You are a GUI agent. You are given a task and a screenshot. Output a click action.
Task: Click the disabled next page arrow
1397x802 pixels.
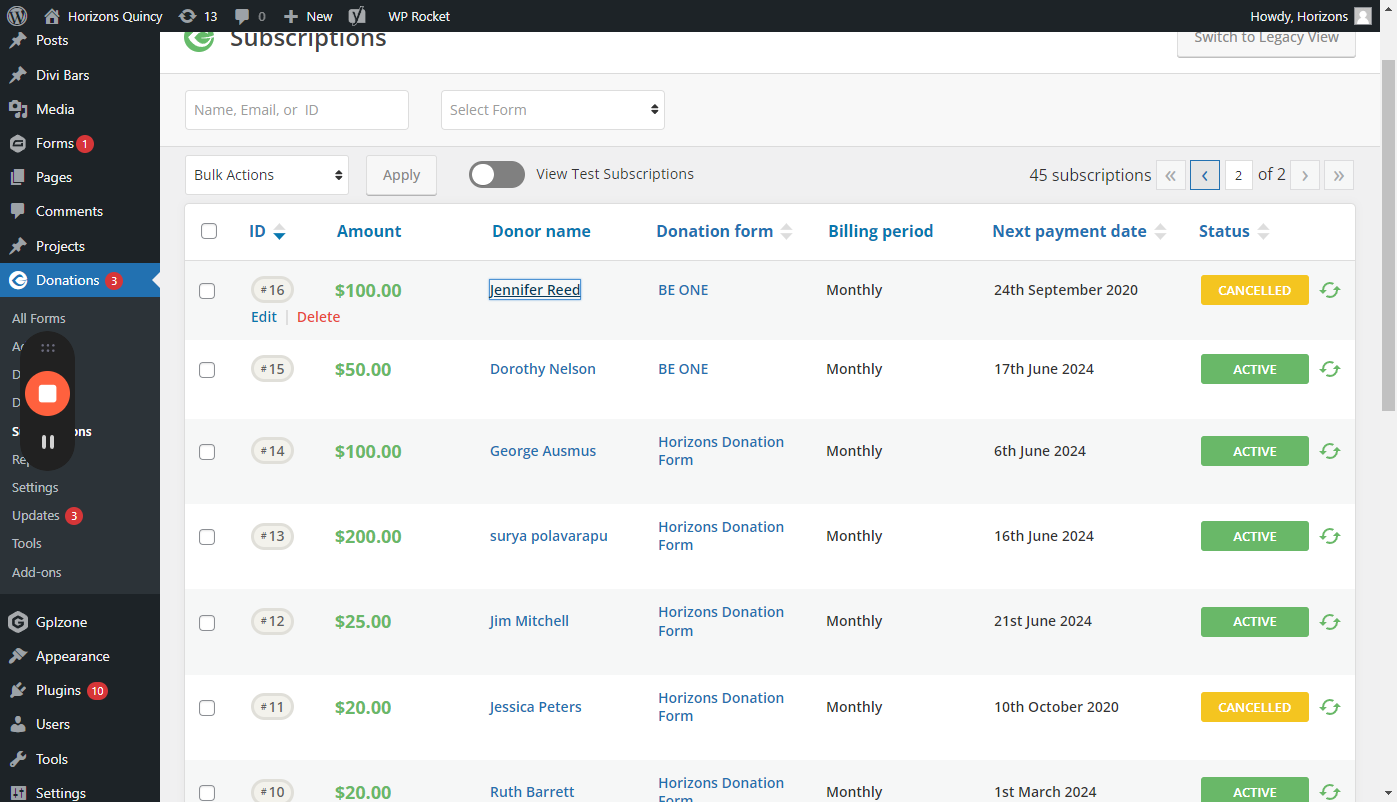1305,175
